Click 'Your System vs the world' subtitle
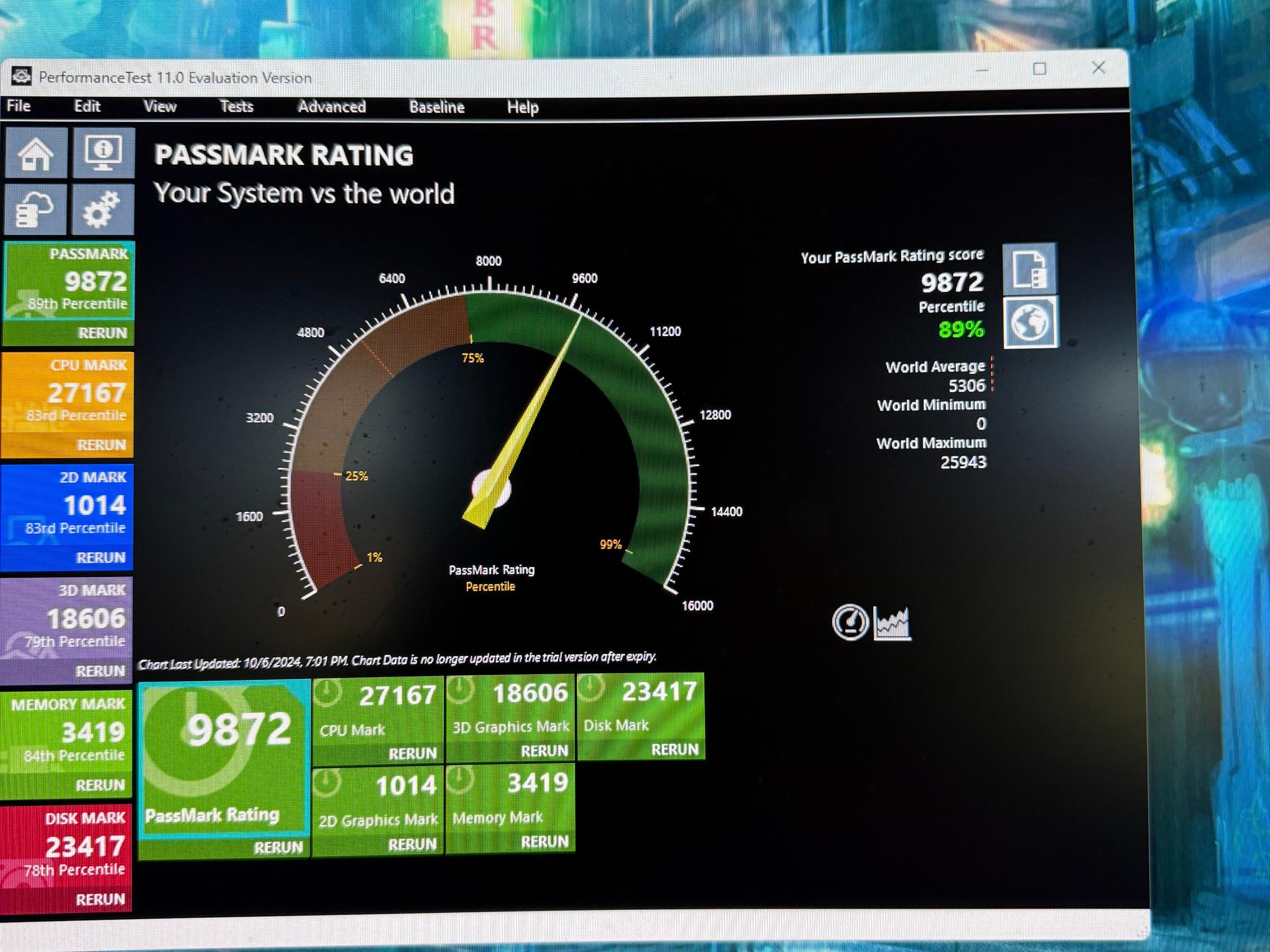The image size is (1270, 952). click(x=304, y=193)
